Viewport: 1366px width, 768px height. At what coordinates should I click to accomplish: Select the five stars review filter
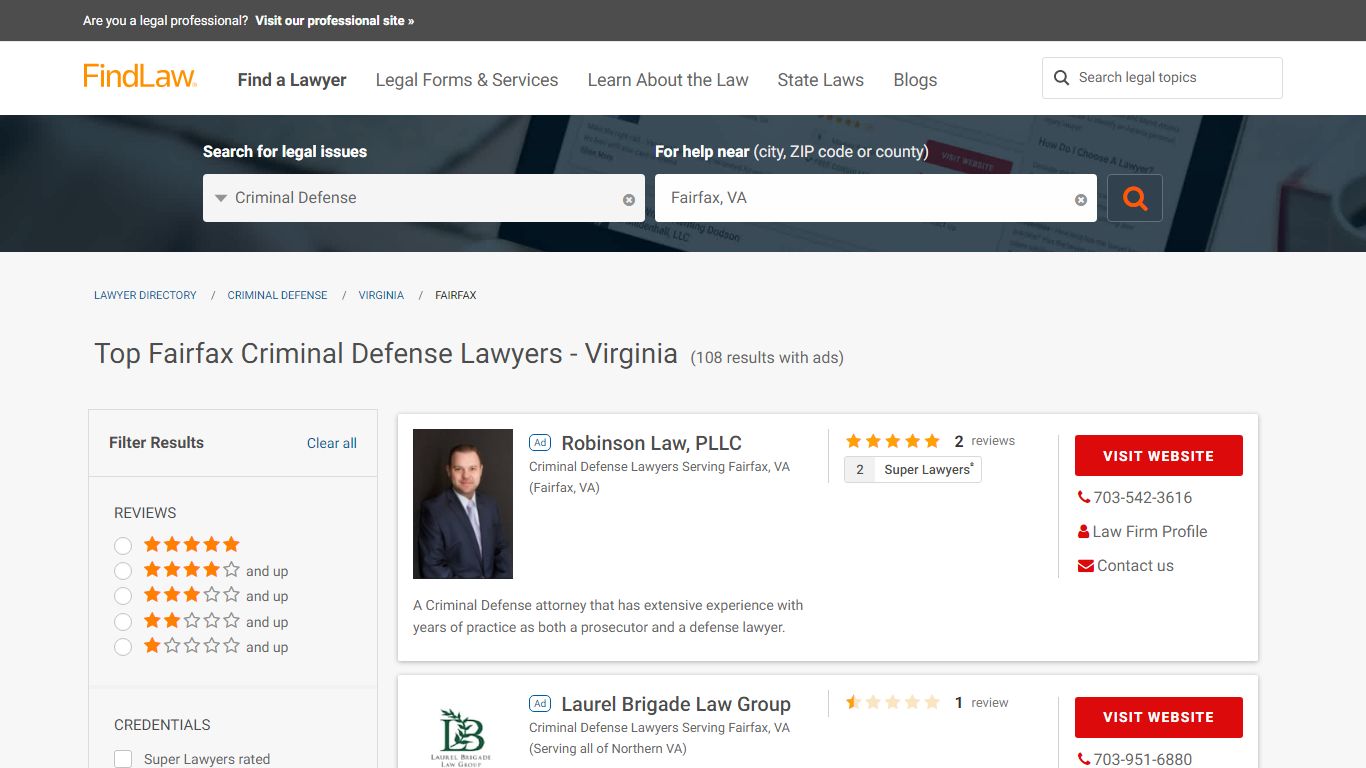point(123,546)
